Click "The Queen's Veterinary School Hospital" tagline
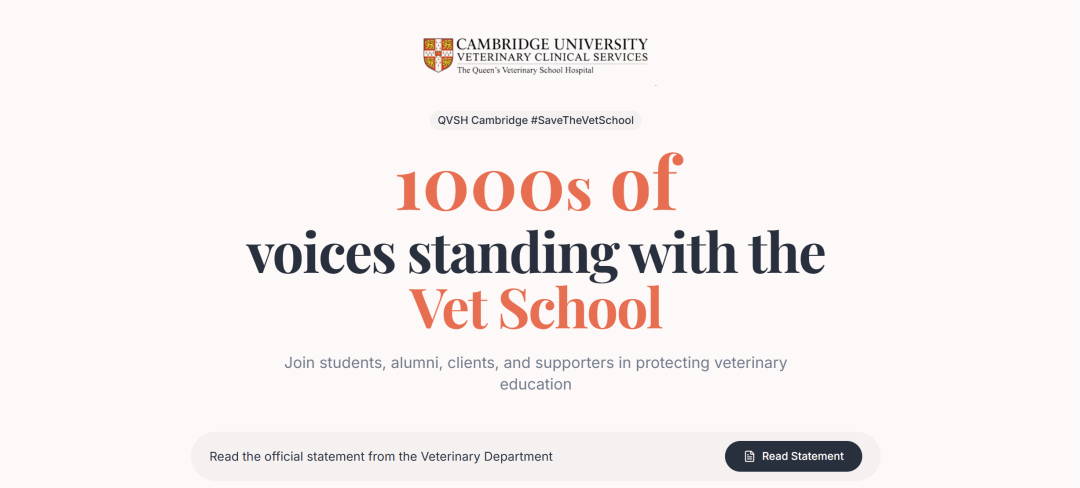This screenshot has height=488, width=1080. click(x=524, y=71)
